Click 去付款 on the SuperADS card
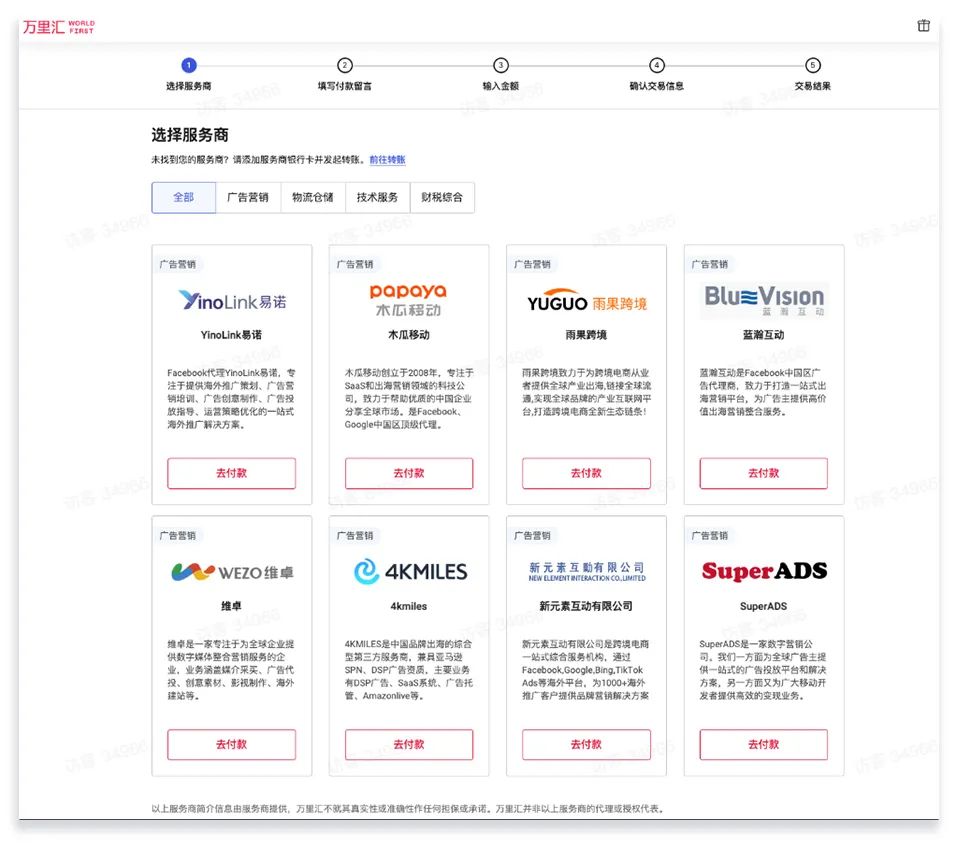956x845 pixels. (x=762, y=744)
